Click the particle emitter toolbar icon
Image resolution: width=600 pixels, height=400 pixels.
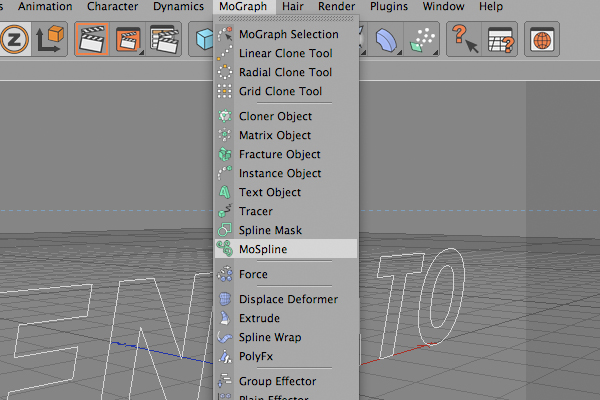[422, 40]
